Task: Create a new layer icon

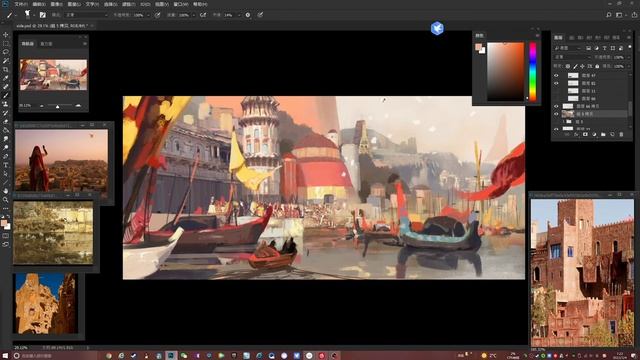Action: click(612, 134)
